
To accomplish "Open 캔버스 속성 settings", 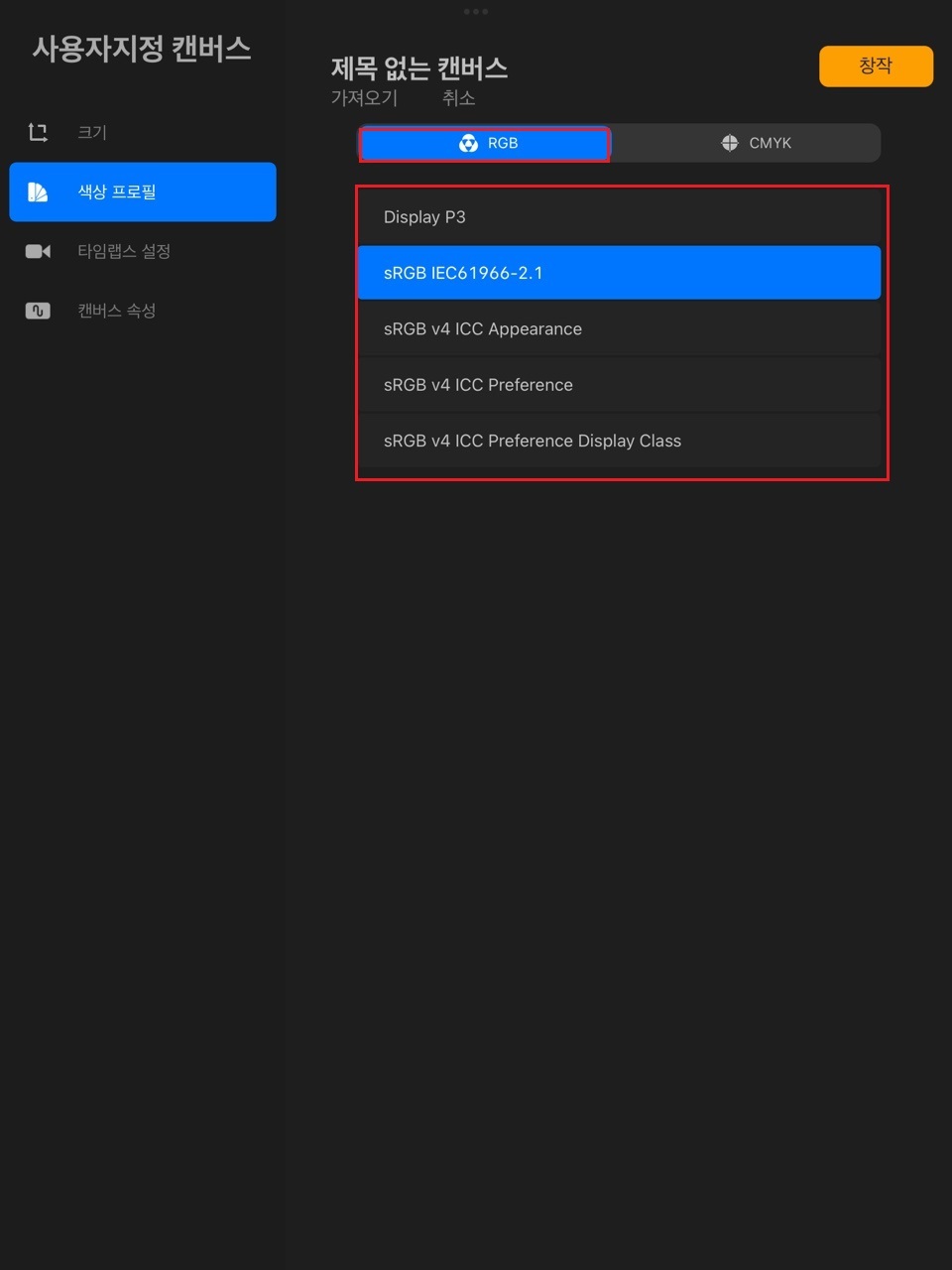I will (143, 311).
